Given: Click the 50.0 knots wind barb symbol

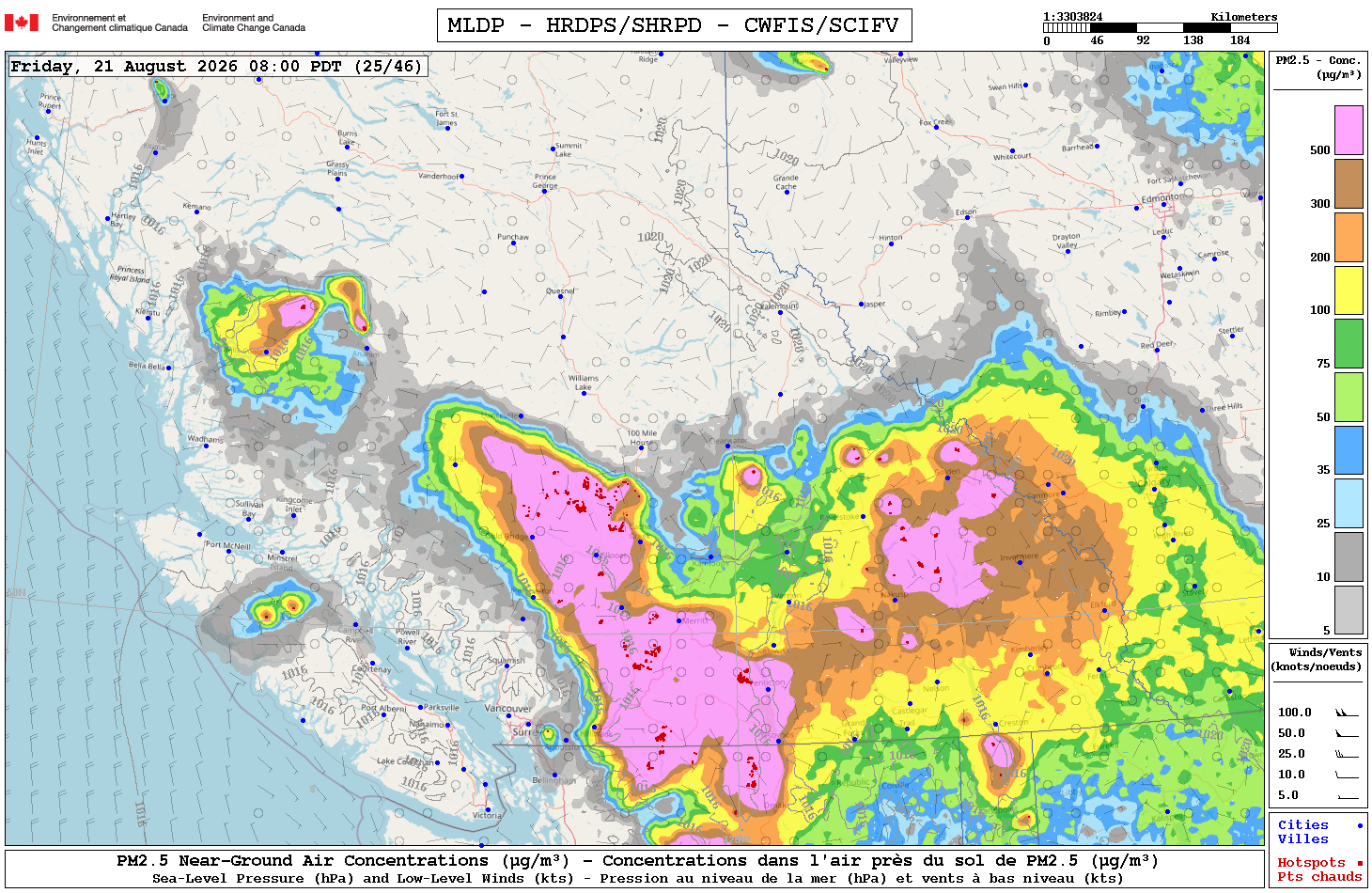Looking at the screenshot, I should click(x=1347, y=733).
